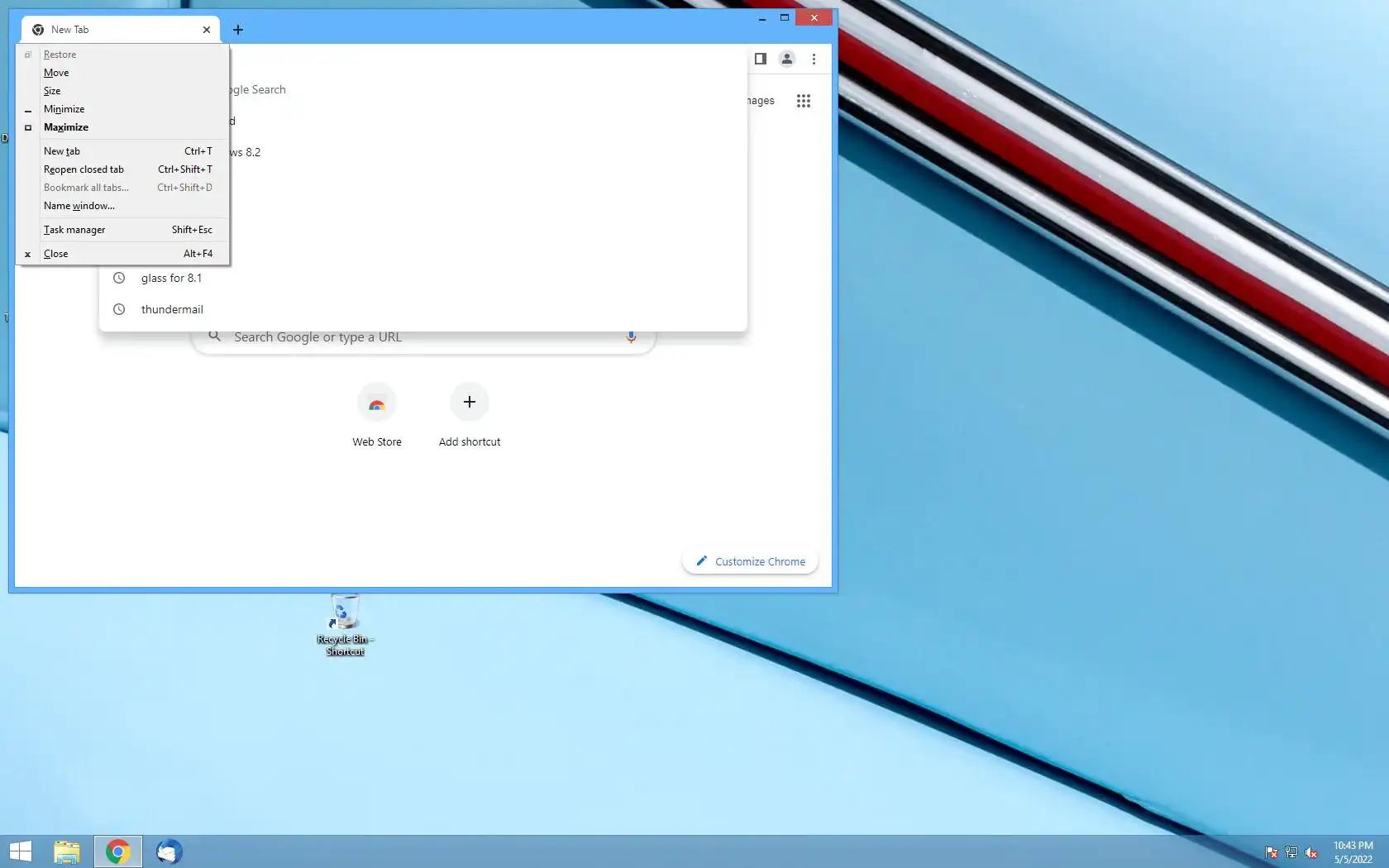Image resolution: width=1389 pixels, height=868 pixels.
Task: Close the New Tab tab
Action: (207, 30)
